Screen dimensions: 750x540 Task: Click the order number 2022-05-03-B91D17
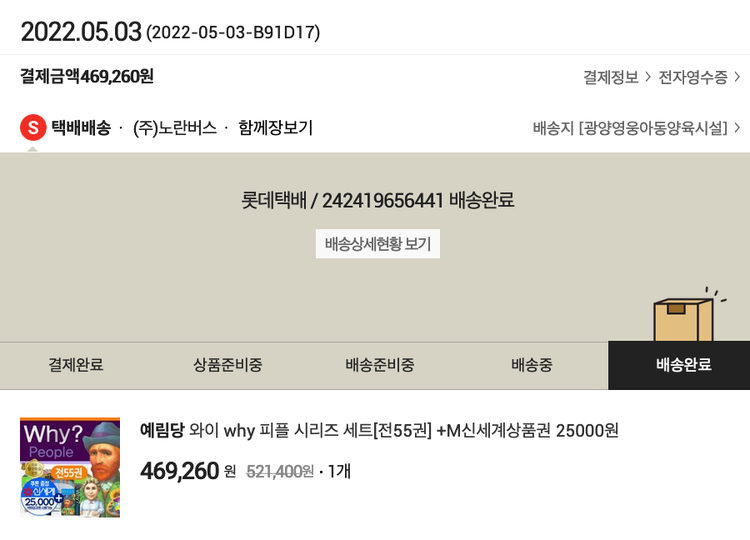pyautogui.click(x=233, y=33)
